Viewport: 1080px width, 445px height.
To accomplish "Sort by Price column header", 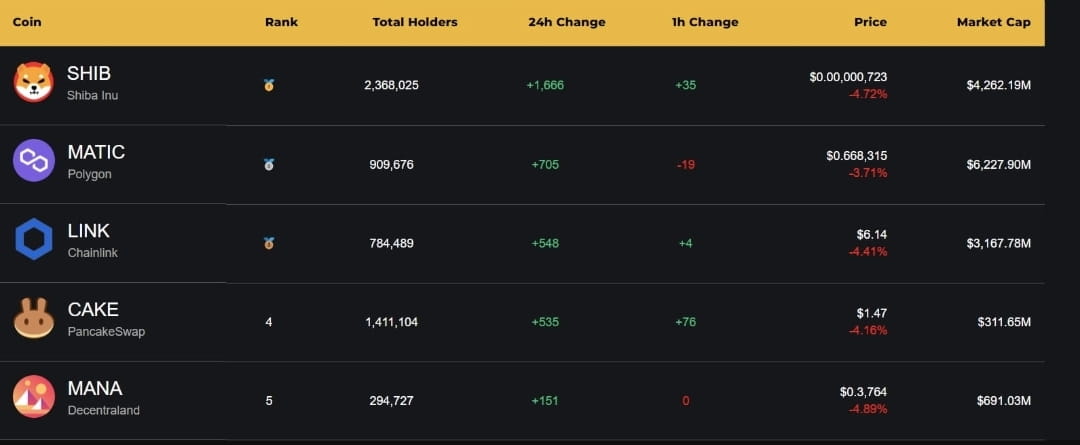I will point(870,22).
